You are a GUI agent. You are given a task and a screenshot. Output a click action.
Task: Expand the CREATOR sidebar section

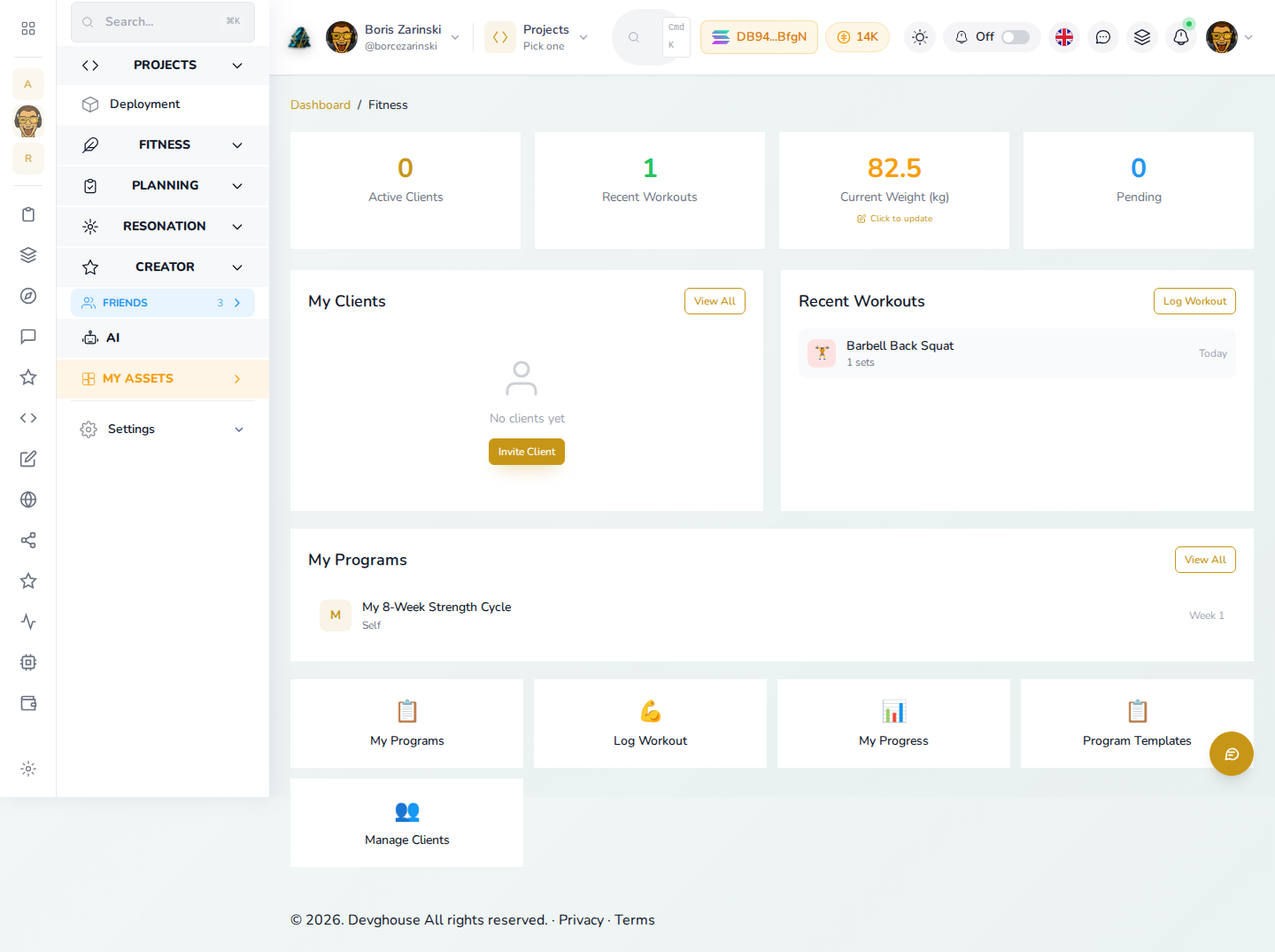pyautogui.click(x=163, y=267)
